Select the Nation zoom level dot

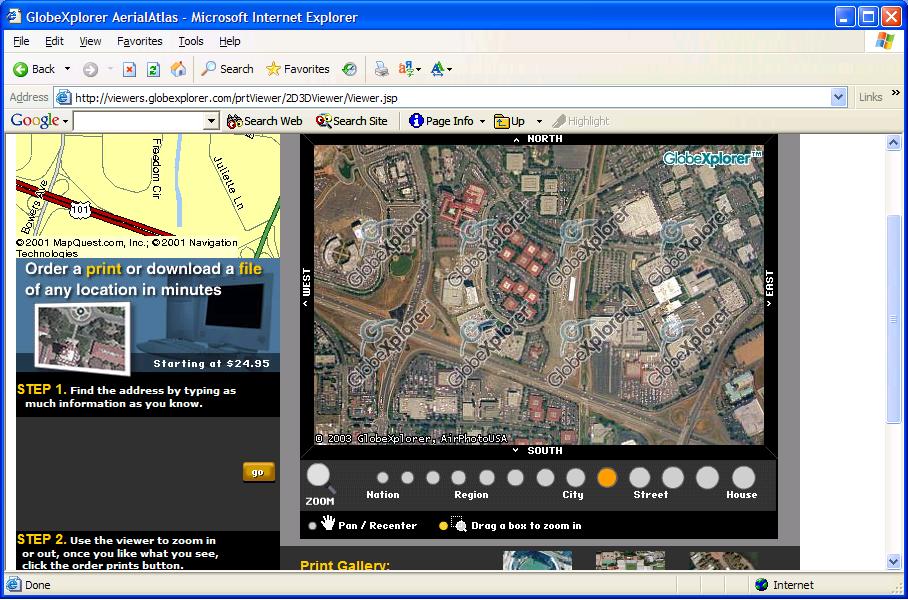(x=382, y=478)
